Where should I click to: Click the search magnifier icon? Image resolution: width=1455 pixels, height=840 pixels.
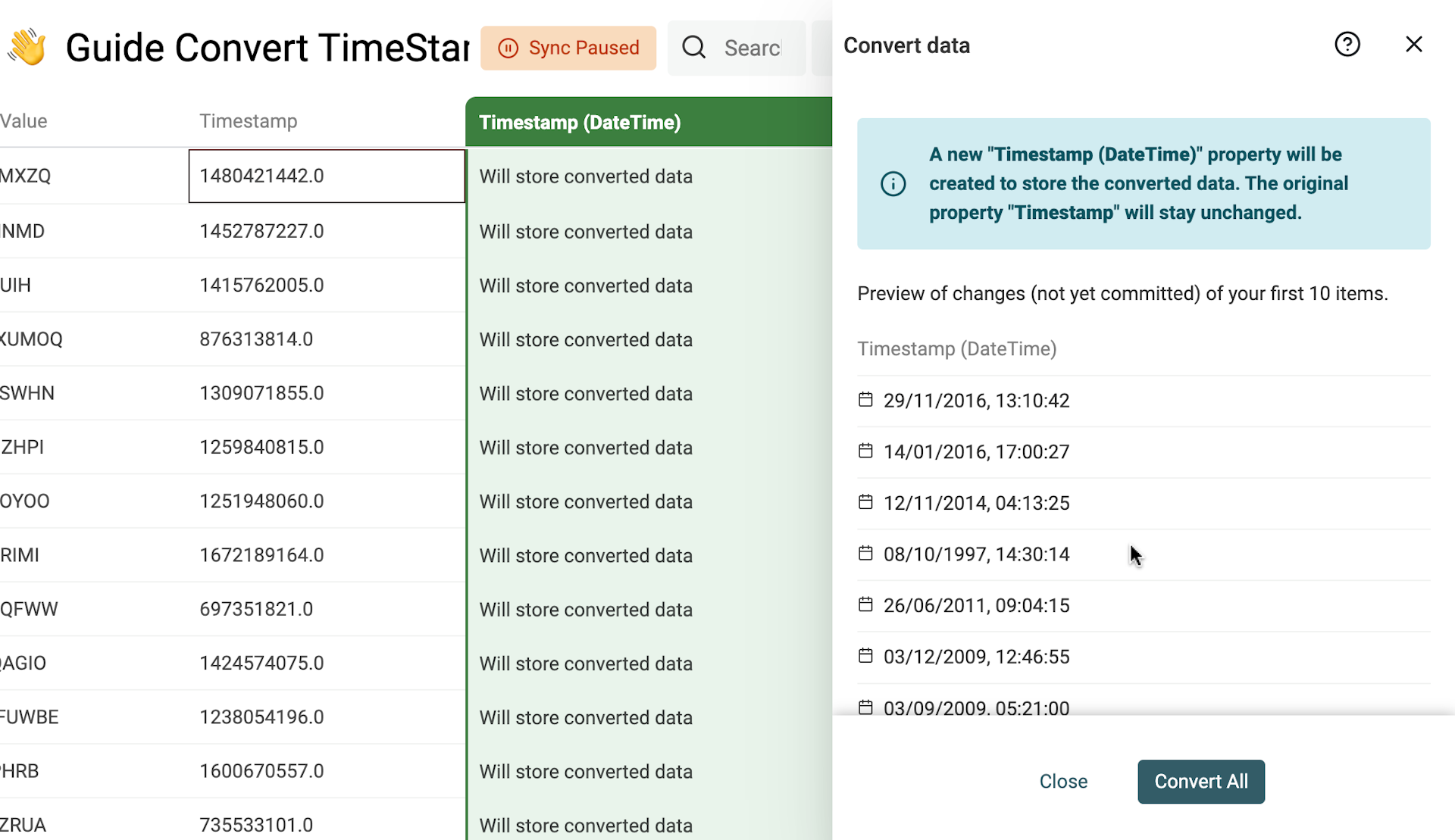point(693,47)
